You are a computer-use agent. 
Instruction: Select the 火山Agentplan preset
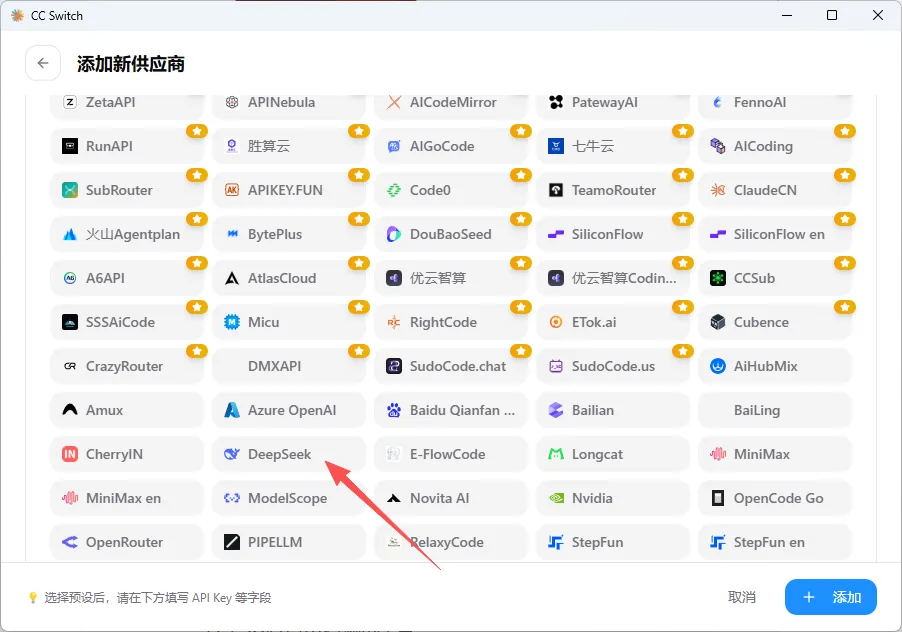[127, 234]
